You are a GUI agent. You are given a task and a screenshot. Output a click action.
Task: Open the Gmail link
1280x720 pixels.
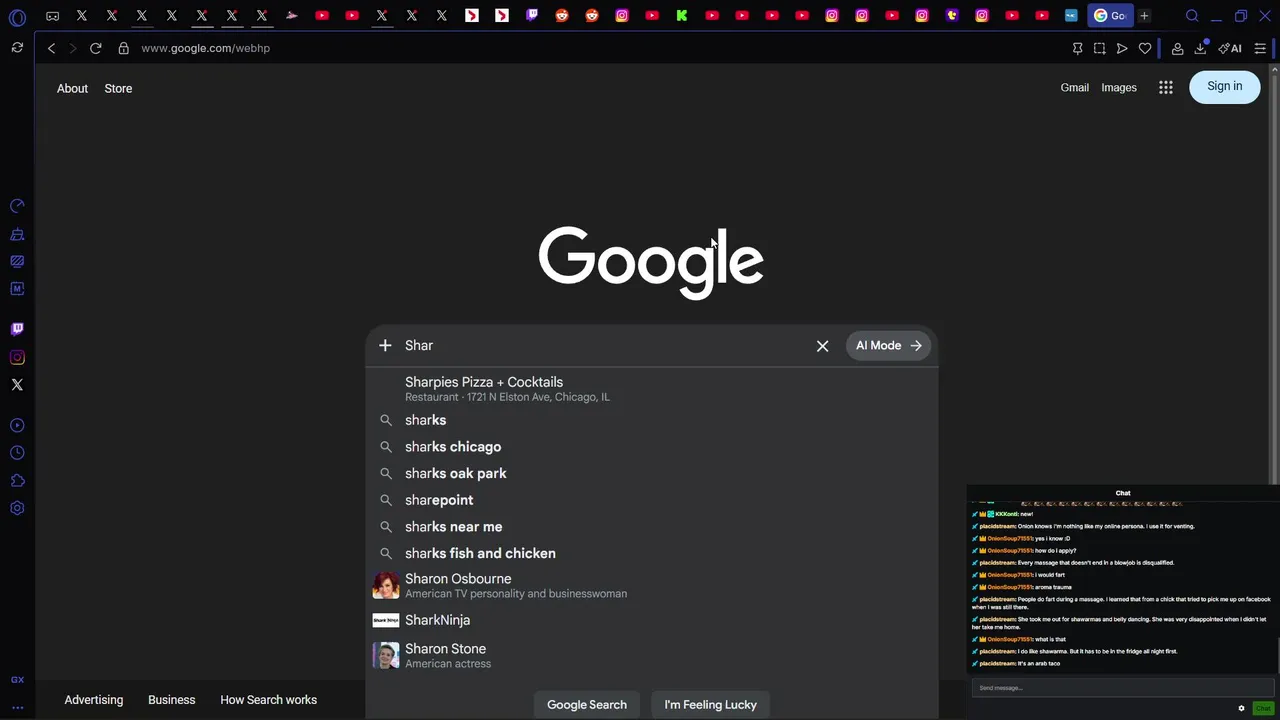tap(1075, 88)
